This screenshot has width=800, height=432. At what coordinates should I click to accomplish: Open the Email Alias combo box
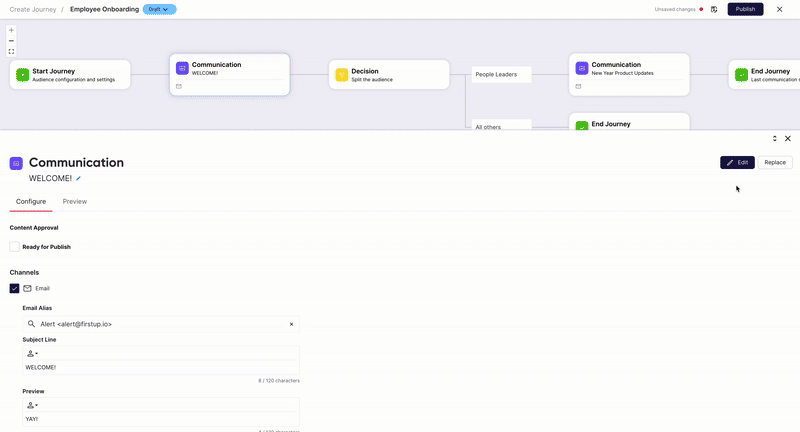point(161,324)
